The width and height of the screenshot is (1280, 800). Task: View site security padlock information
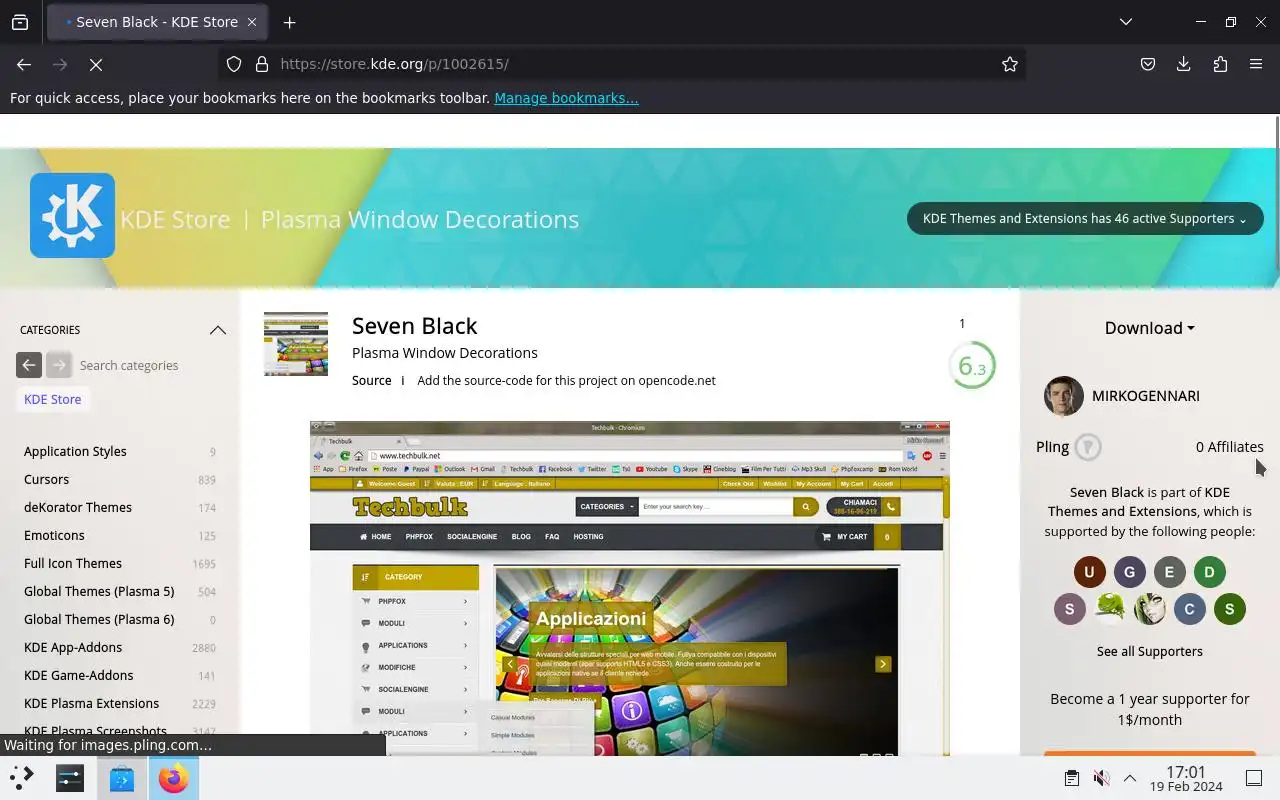click(262, 64)
